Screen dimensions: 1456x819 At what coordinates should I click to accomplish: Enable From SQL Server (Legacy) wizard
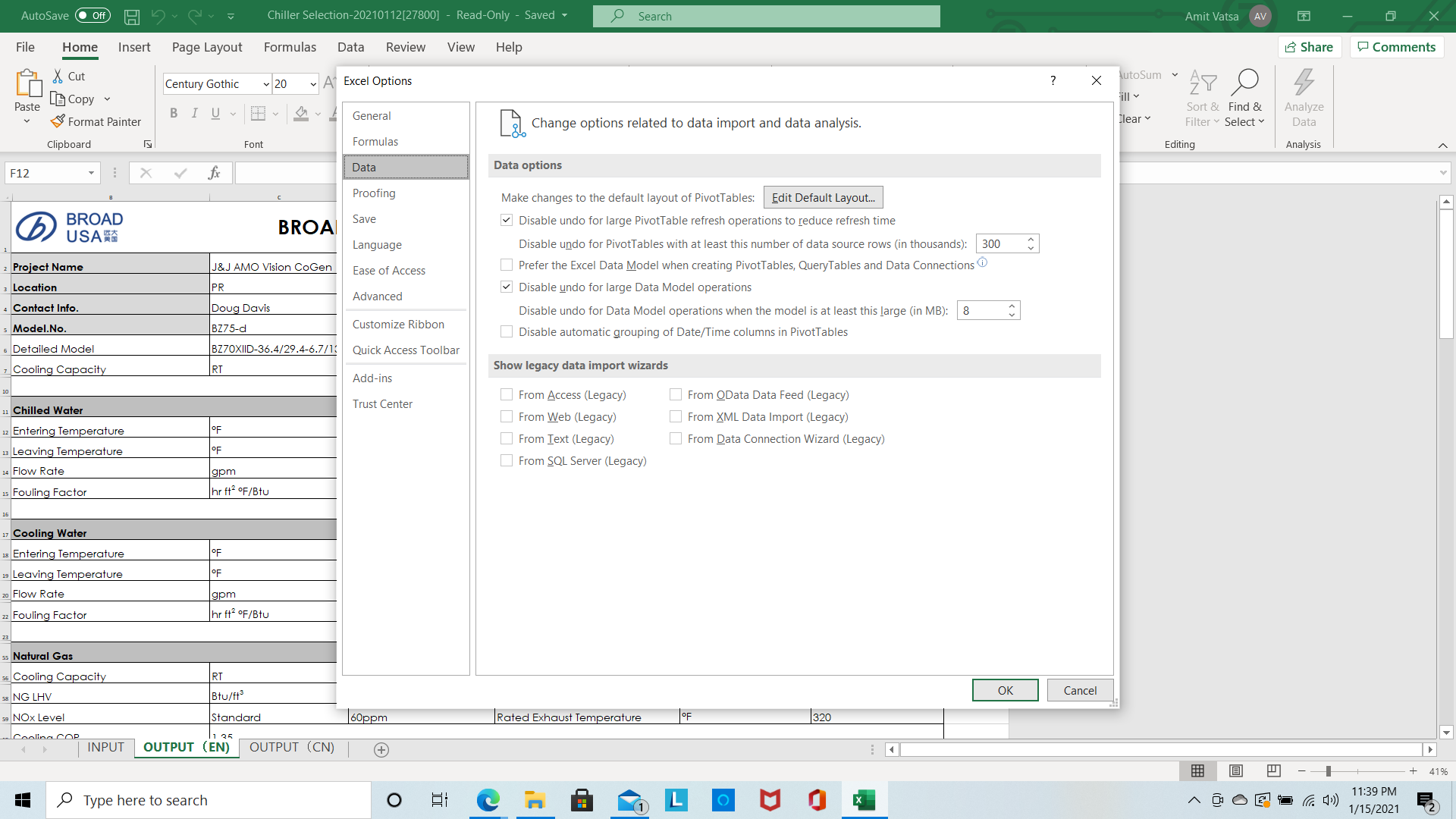tap(507, 461)
